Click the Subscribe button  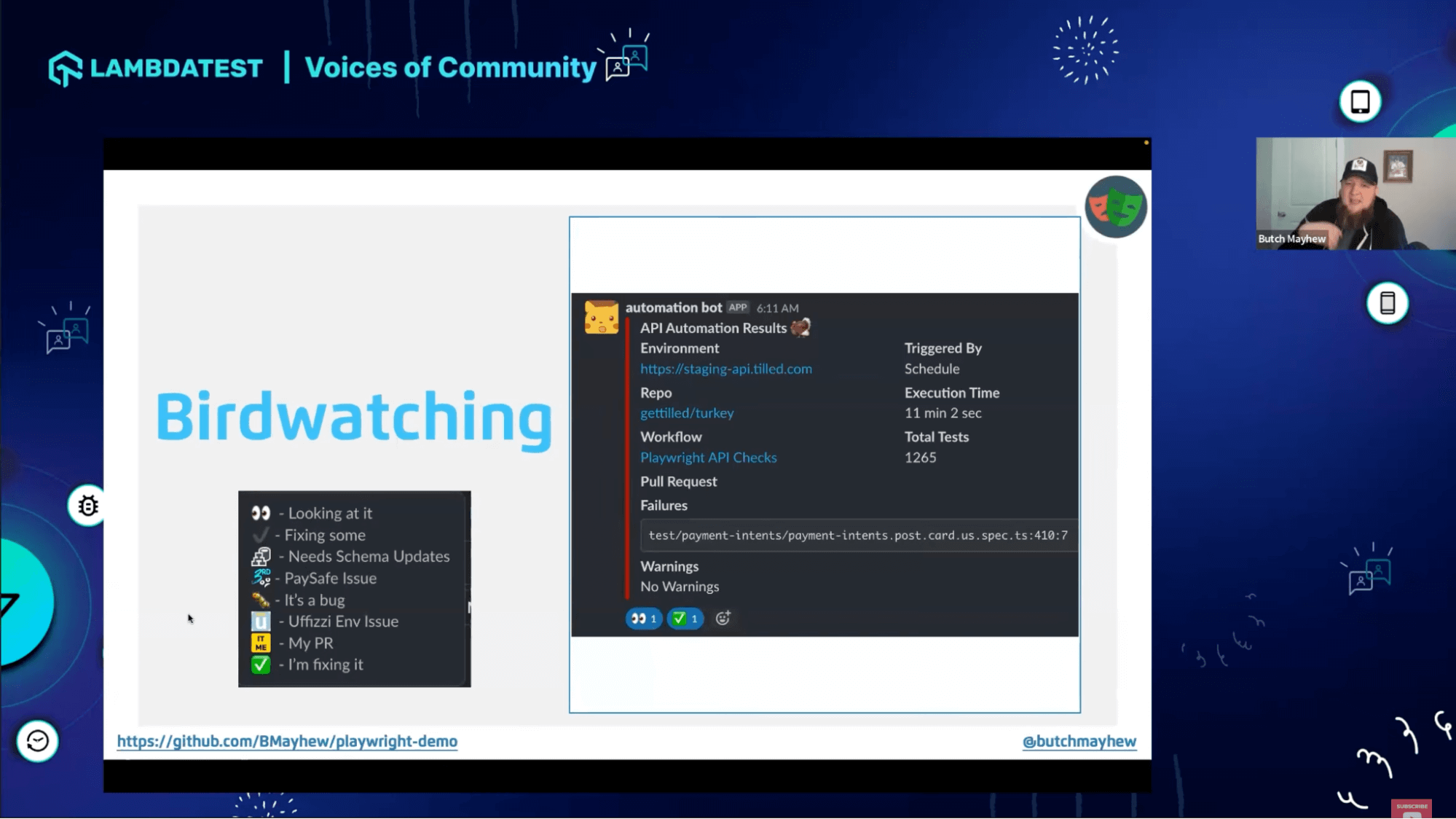pos(1411,807)
